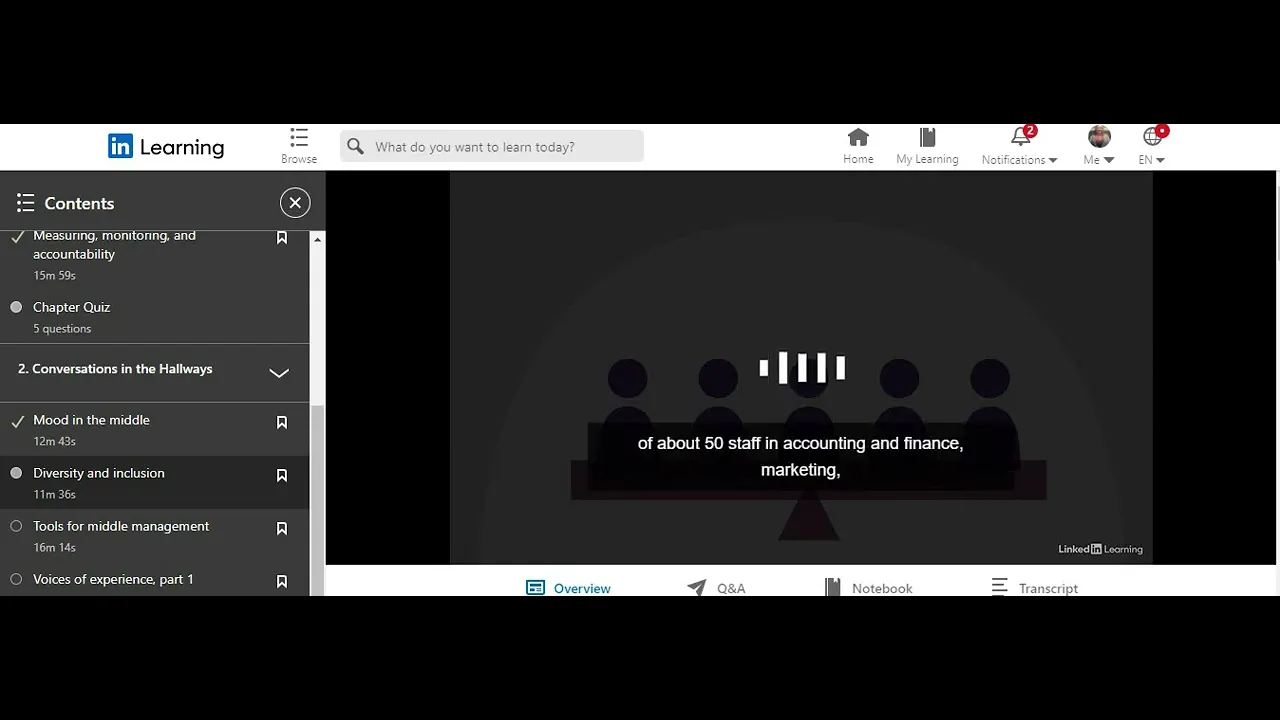Open My Learning icon

(x=927, y=137)
